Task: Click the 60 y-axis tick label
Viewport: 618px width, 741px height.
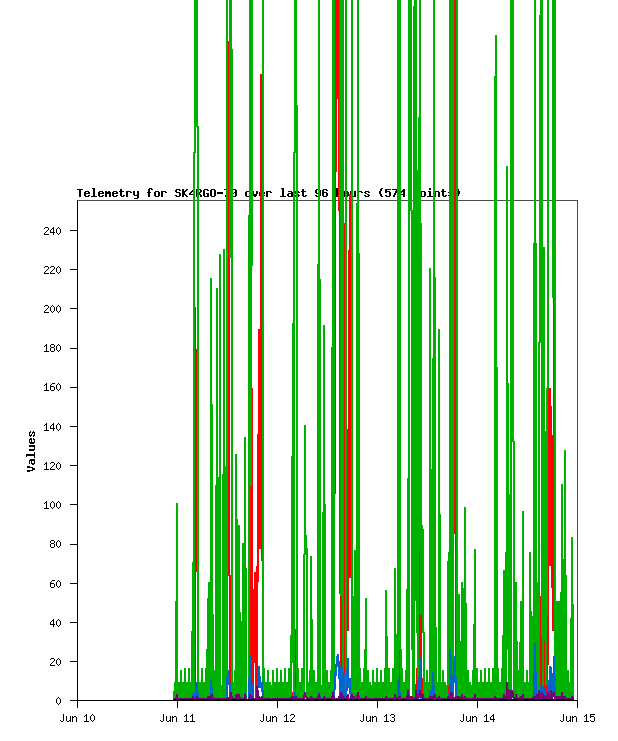Action: pyautogui.click(x=56, y=583)
